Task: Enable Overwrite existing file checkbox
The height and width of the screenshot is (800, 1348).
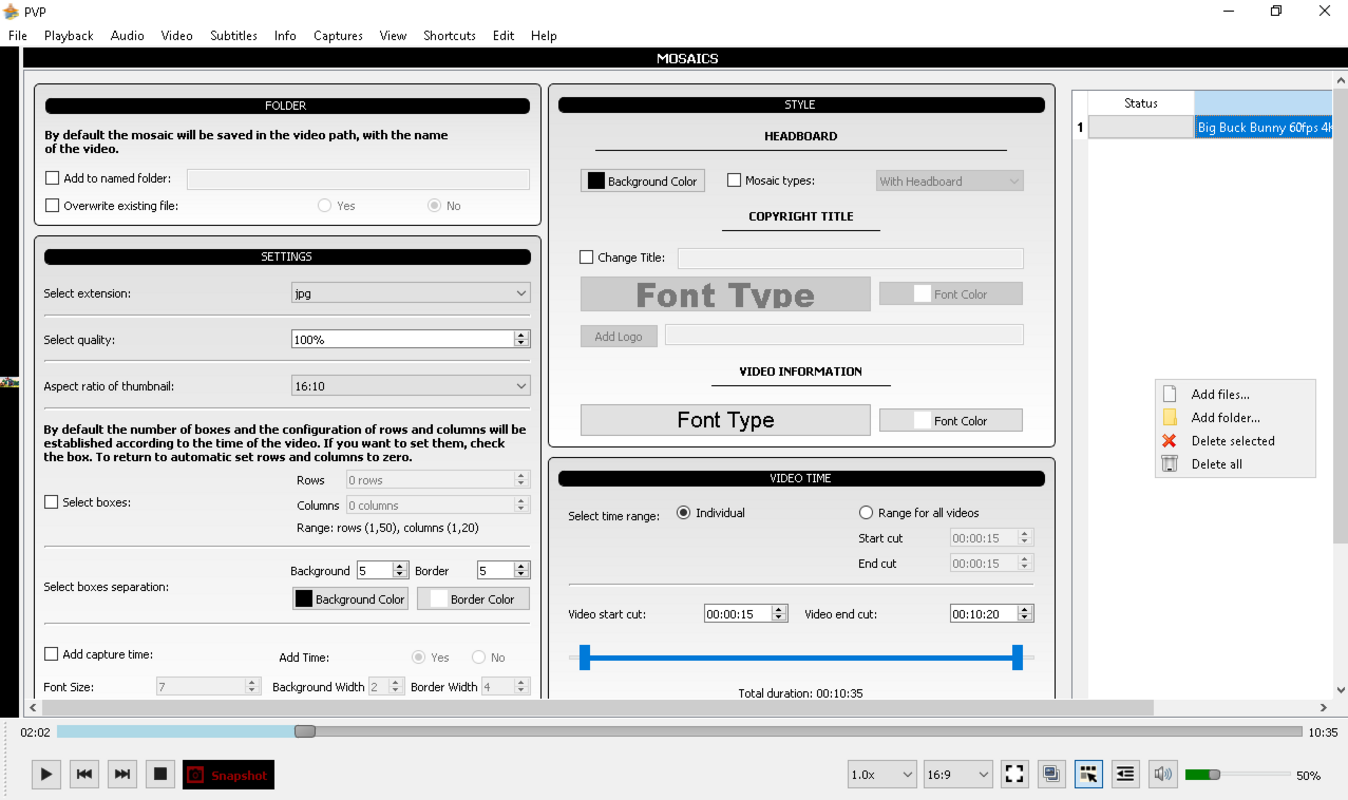Action: (x=52, y=205)
